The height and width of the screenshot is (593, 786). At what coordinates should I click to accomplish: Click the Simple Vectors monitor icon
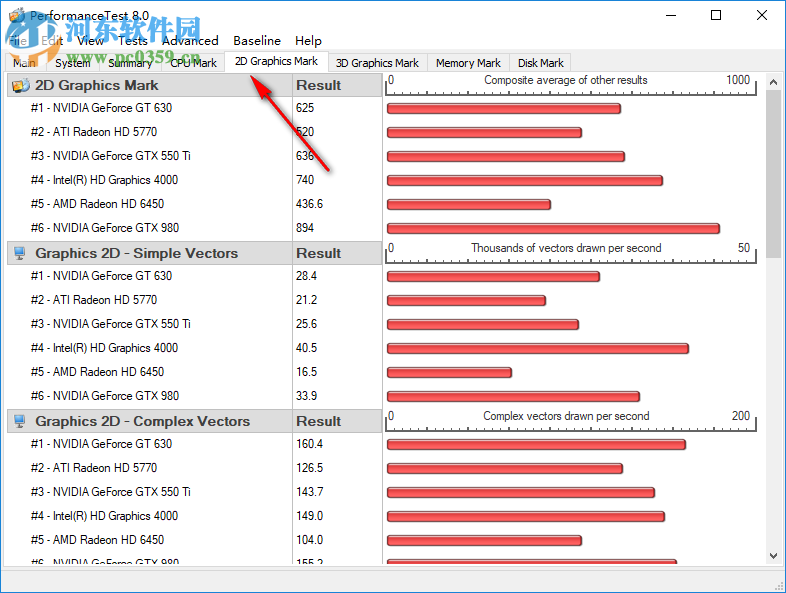20,253
